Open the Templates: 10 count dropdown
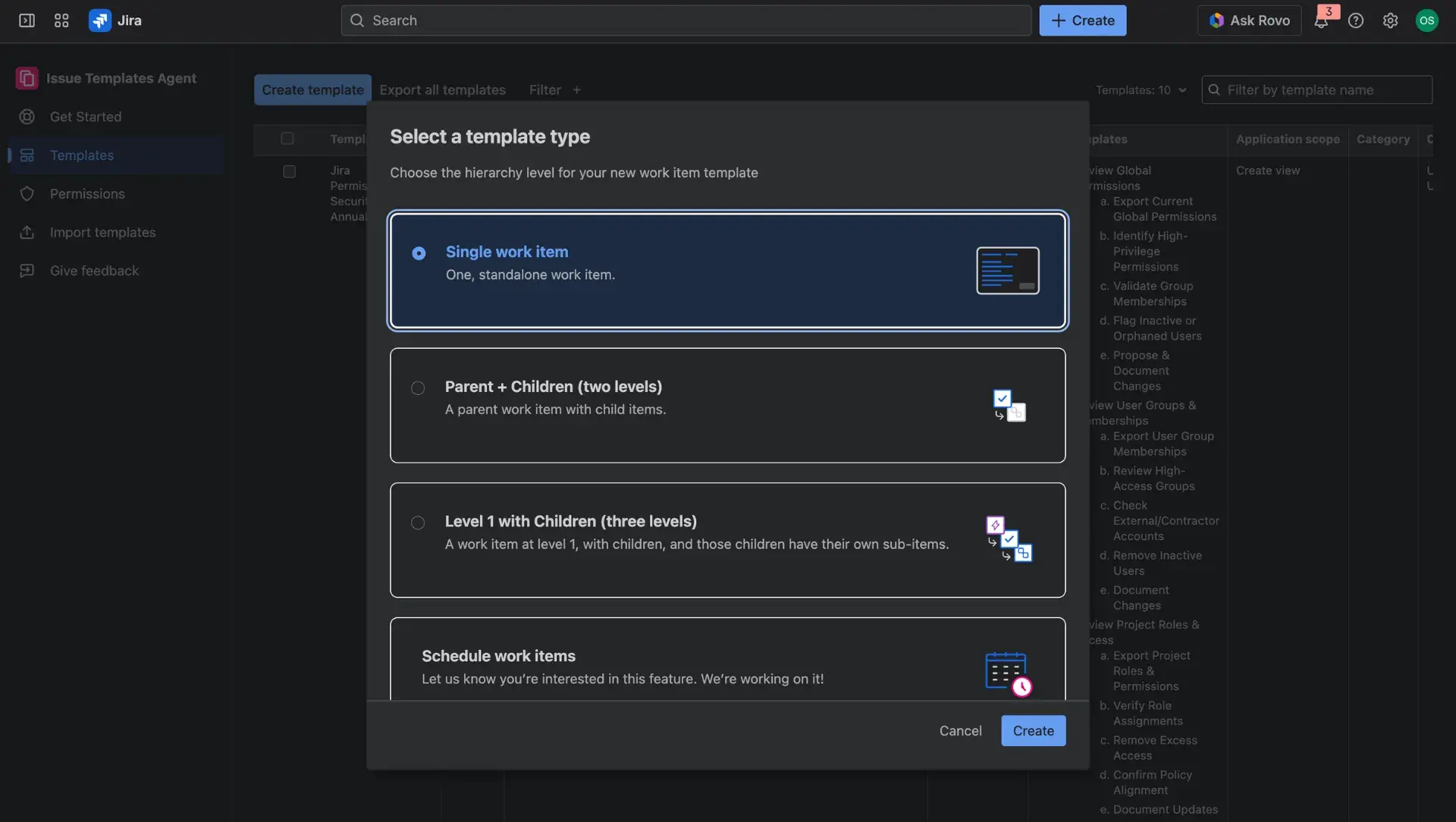This screenshot has height=822, width=1456. (1141, 89)
